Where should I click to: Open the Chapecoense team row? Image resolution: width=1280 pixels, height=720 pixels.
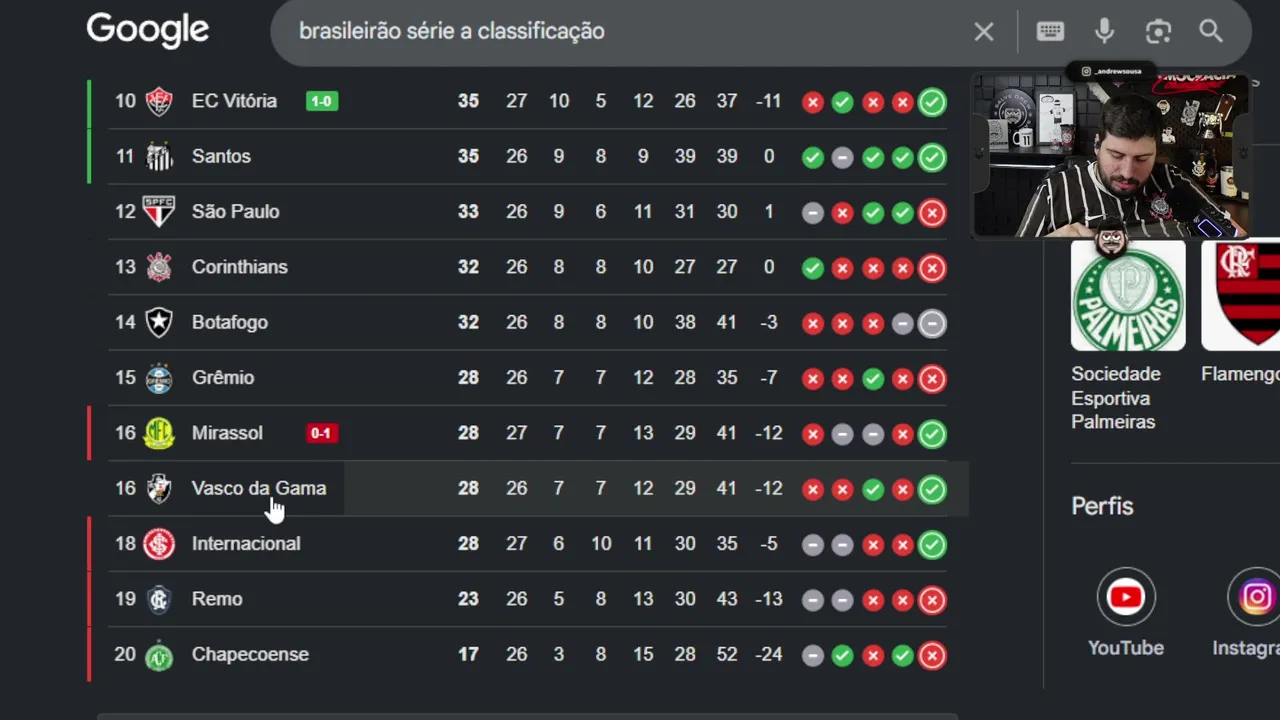click(528, 654)
